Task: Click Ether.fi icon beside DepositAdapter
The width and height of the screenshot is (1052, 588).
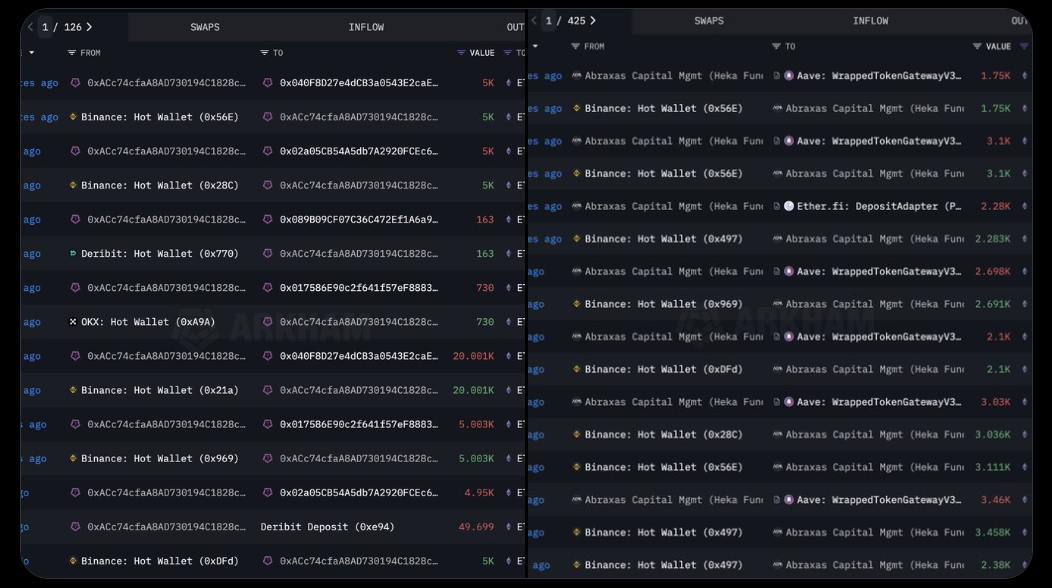Action: (789, 206)
